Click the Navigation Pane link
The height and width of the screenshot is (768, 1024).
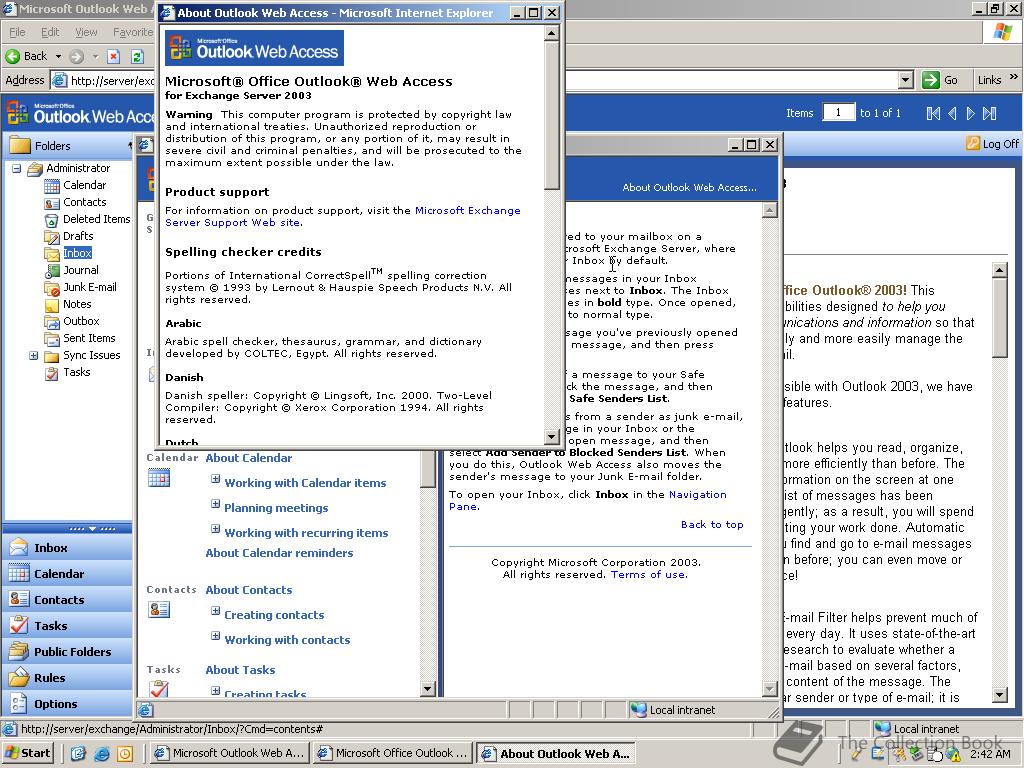coord(588,500)
